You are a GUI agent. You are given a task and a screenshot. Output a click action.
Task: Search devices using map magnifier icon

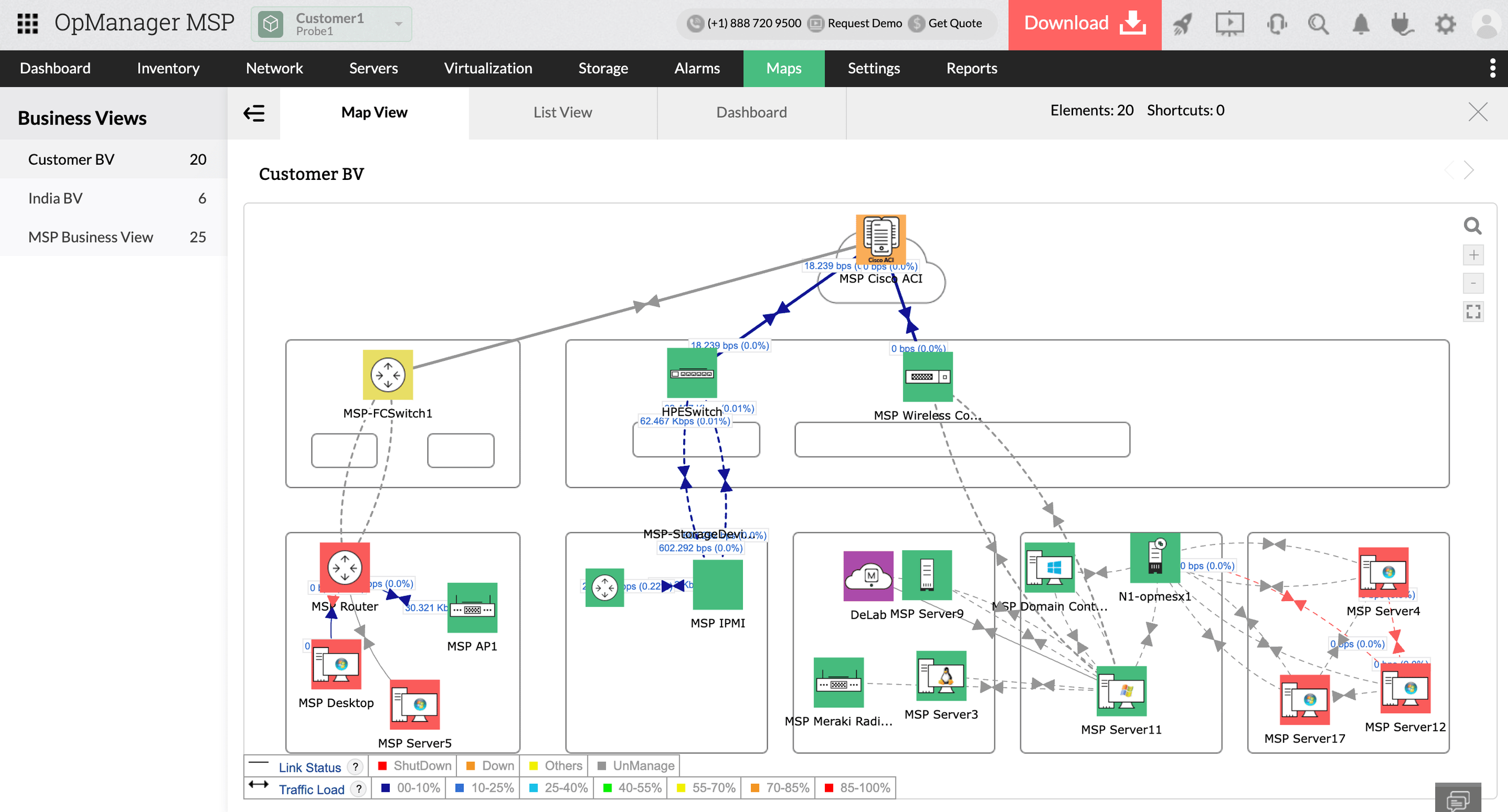click(1473, 226)
